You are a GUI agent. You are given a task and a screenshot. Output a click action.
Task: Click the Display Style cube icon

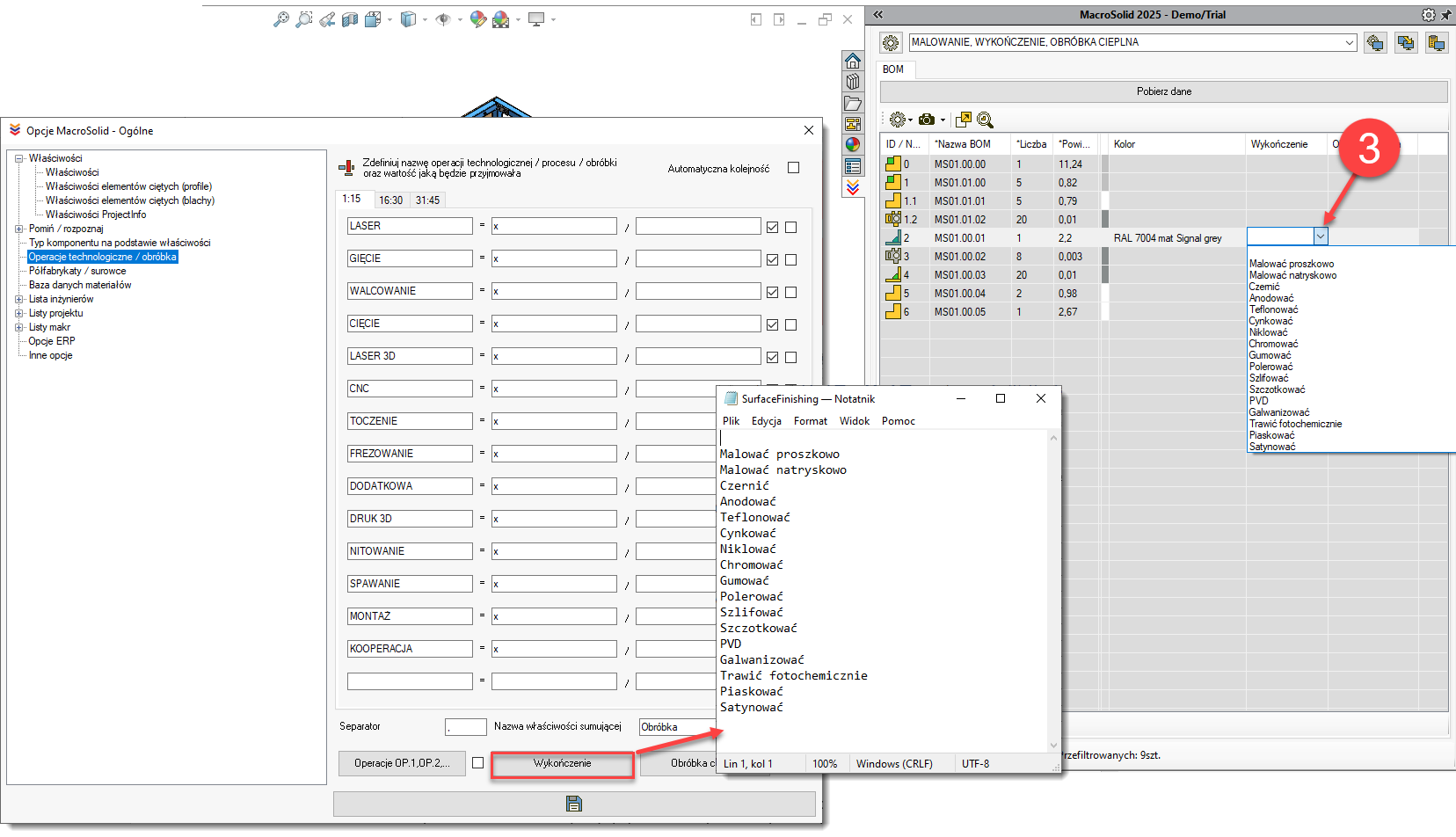tap(408, 19)
